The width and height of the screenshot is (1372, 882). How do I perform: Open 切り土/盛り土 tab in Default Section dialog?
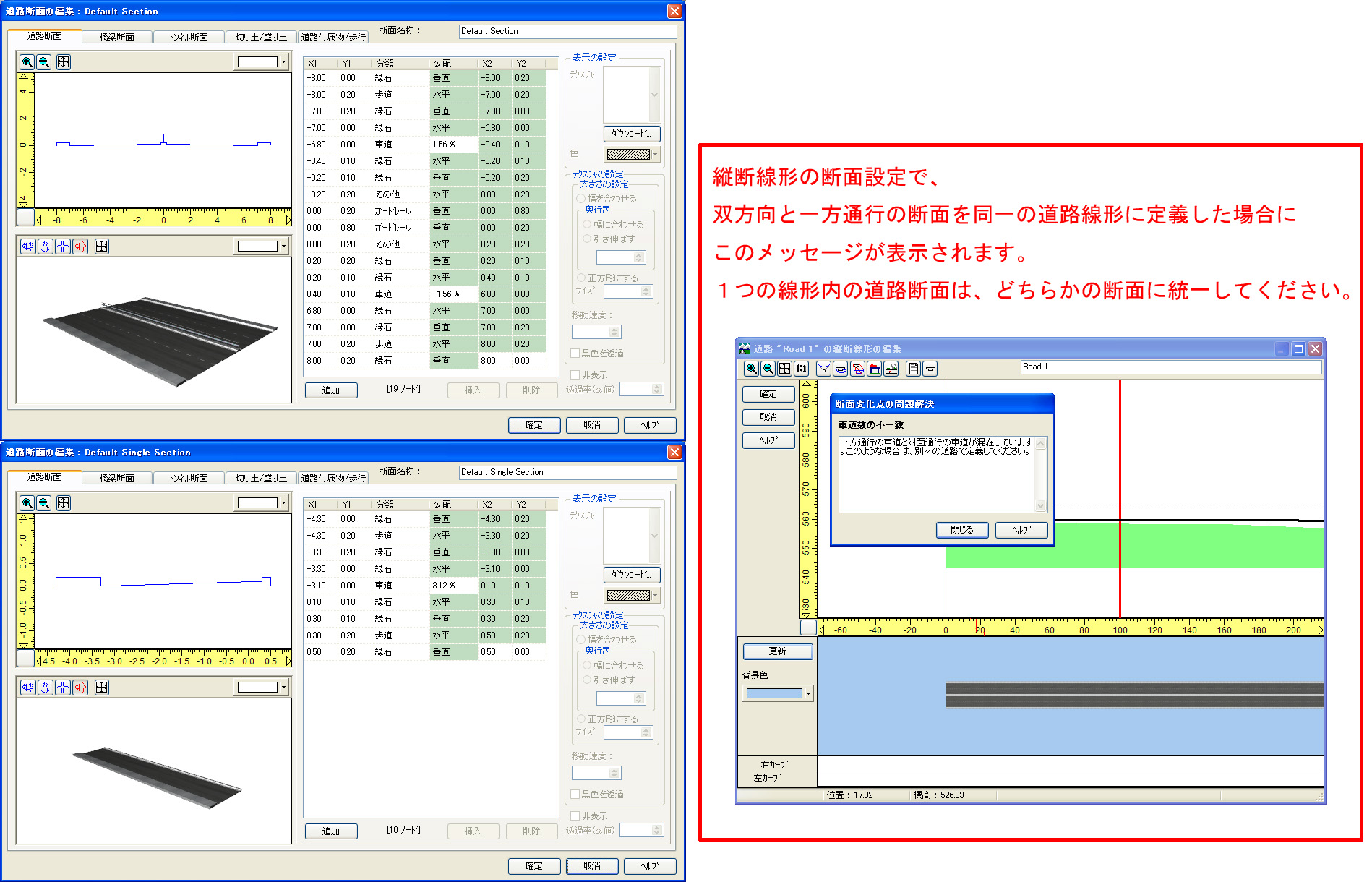point(261,38)
